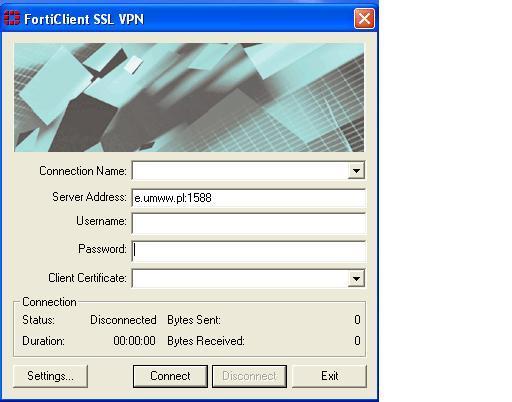Viewport: 512px width, 402px height.
Task: Open the Settings... dialog
Action: click(x=50, y=376)
